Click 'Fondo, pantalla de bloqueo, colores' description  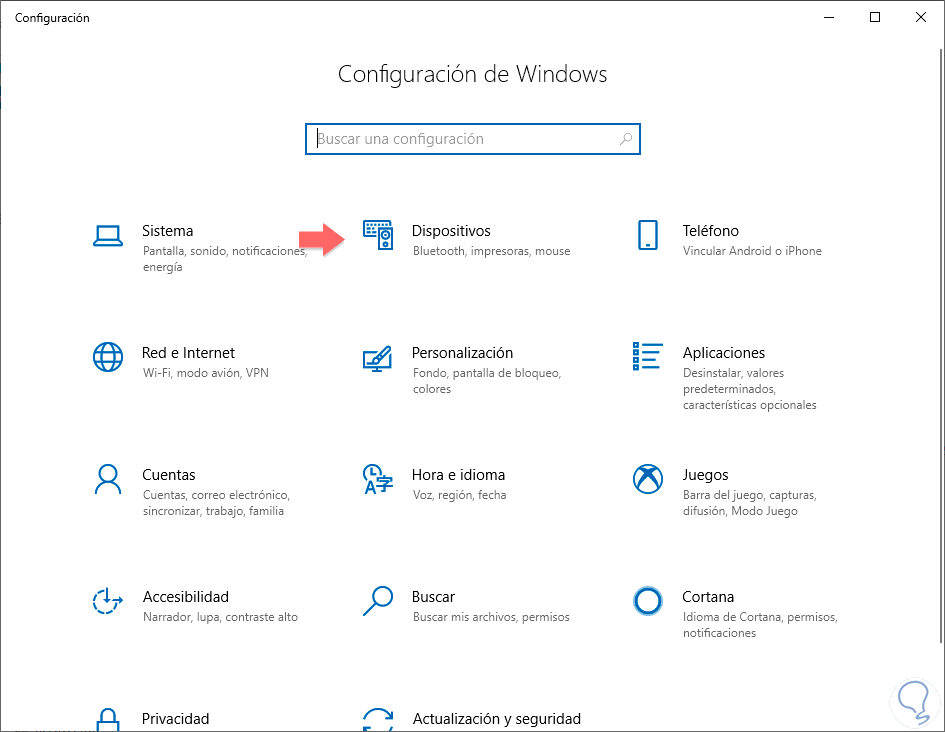click(x=487, y=381)
